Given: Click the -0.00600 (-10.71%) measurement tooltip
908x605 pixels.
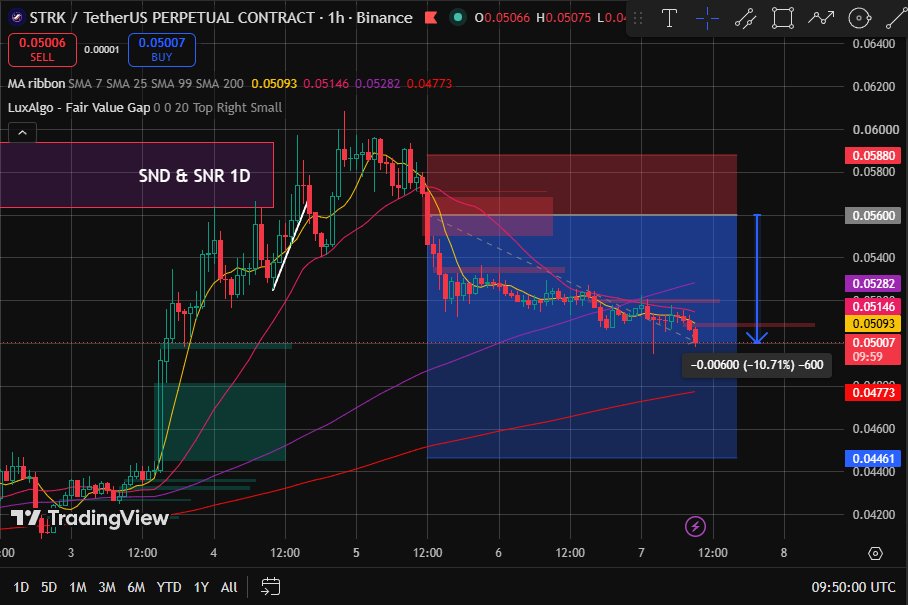Looking at the screenshot, I should point(757,365).
